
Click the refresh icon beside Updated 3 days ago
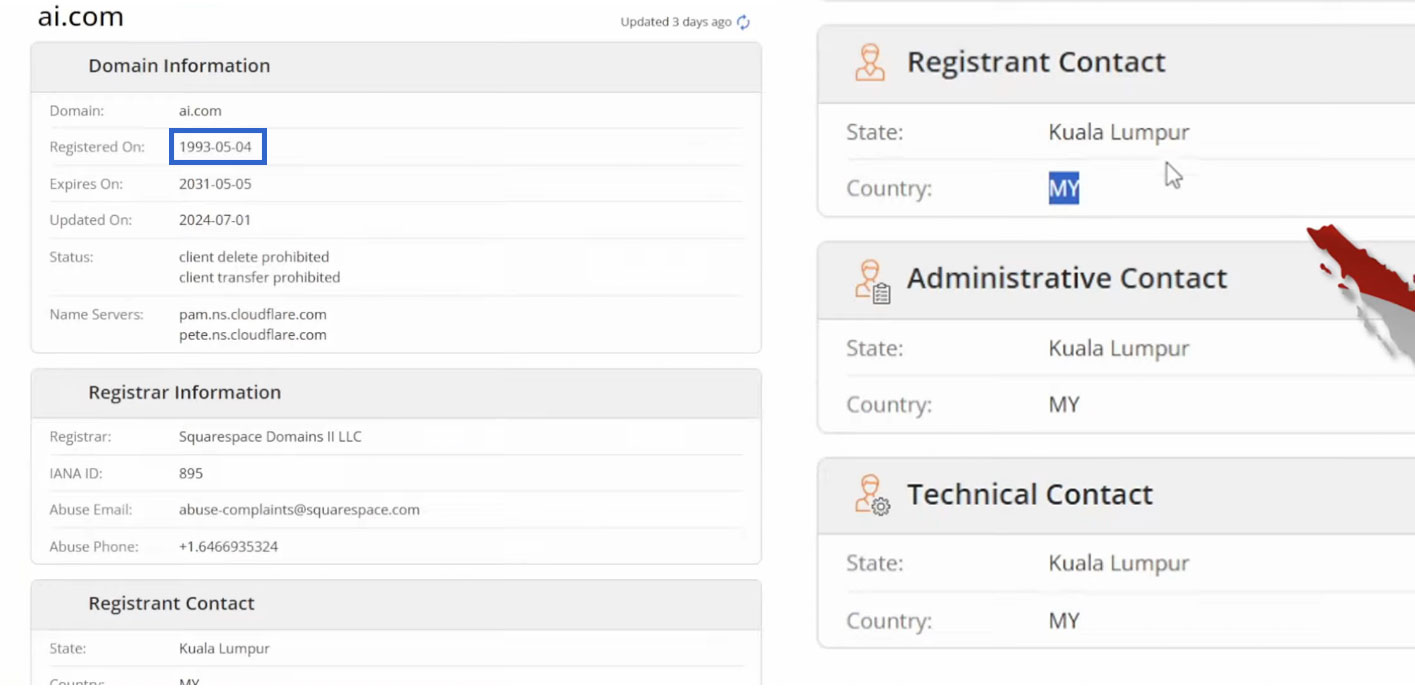pos(743,22)
